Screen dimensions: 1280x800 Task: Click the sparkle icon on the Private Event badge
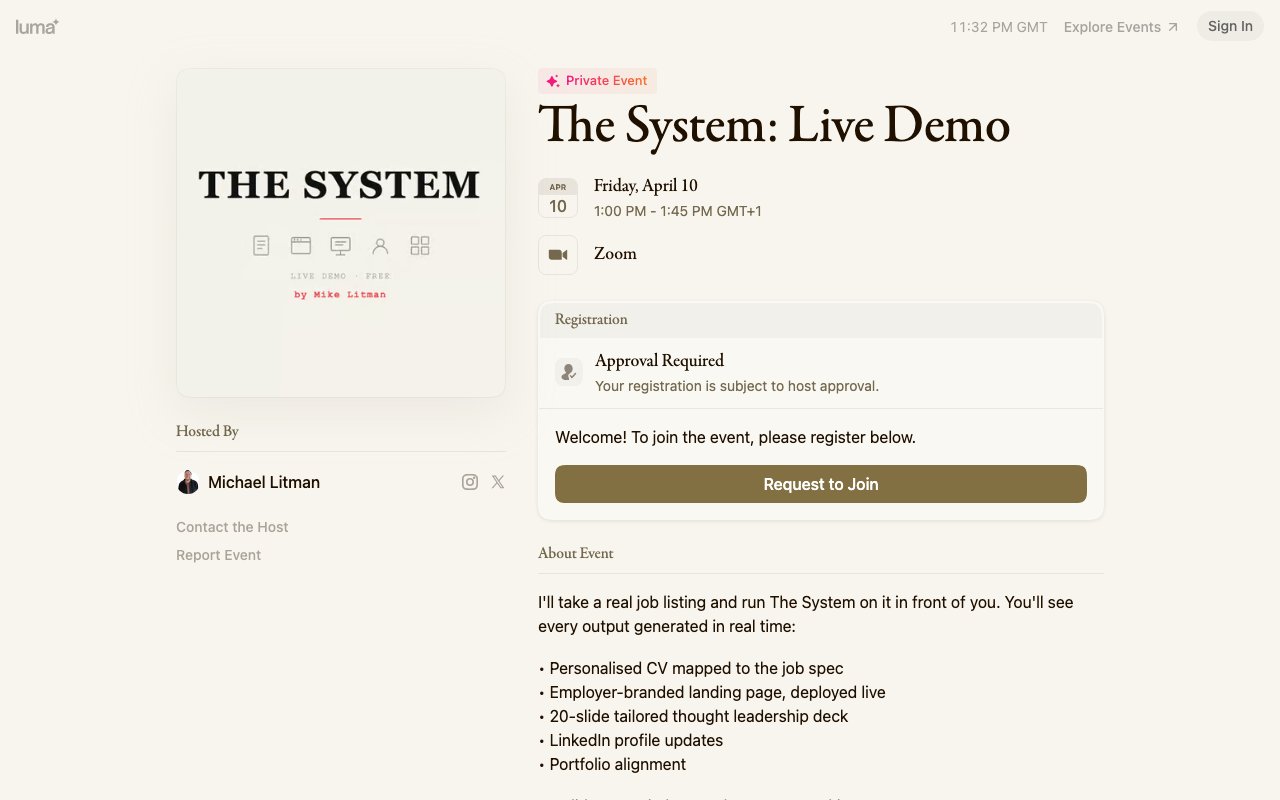[x=551, y=80]
